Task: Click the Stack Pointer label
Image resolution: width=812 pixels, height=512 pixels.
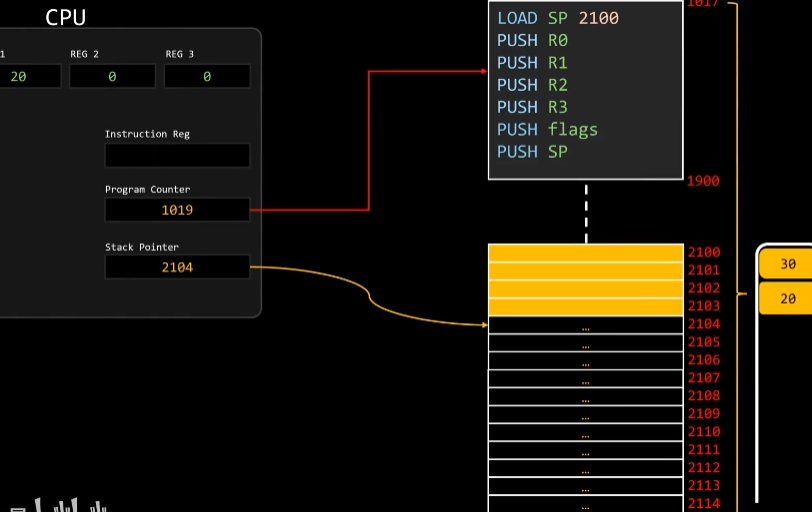Action: pyautogui.click(x=142, y=247)
